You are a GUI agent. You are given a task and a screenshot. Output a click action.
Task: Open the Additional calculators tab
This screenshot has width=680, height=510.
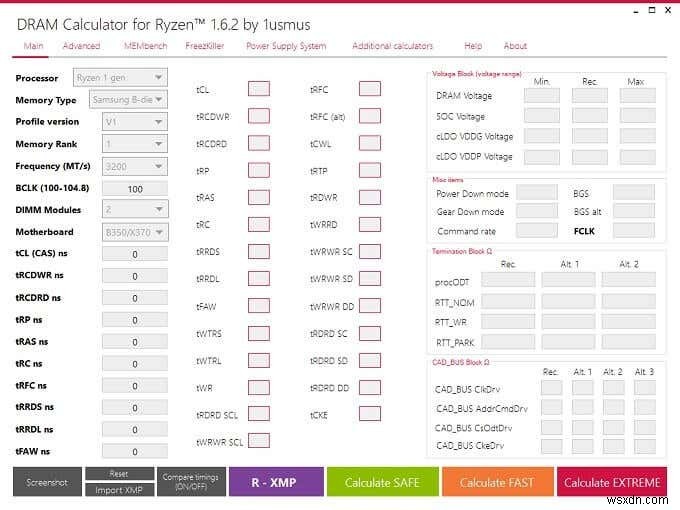tap(392, 46)
